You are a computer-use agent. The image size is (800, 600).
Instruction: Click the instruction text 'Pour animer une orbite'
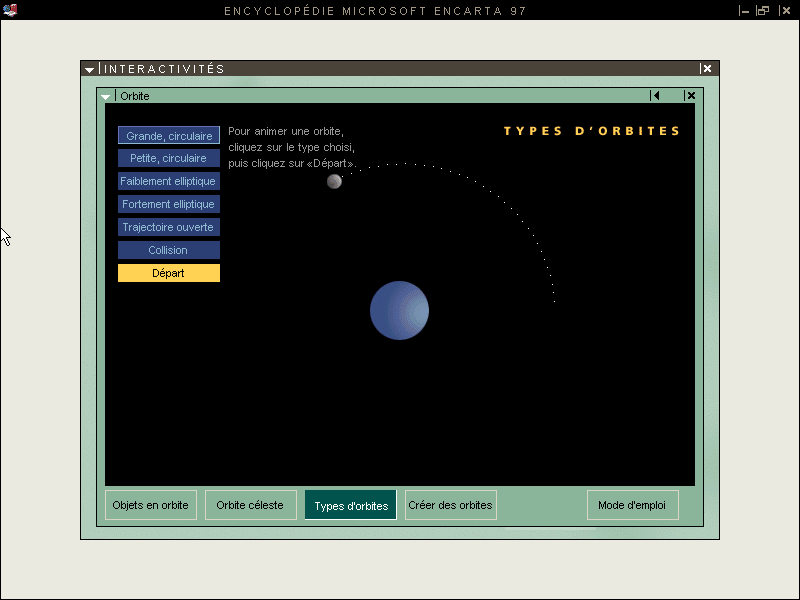(286, 131)
